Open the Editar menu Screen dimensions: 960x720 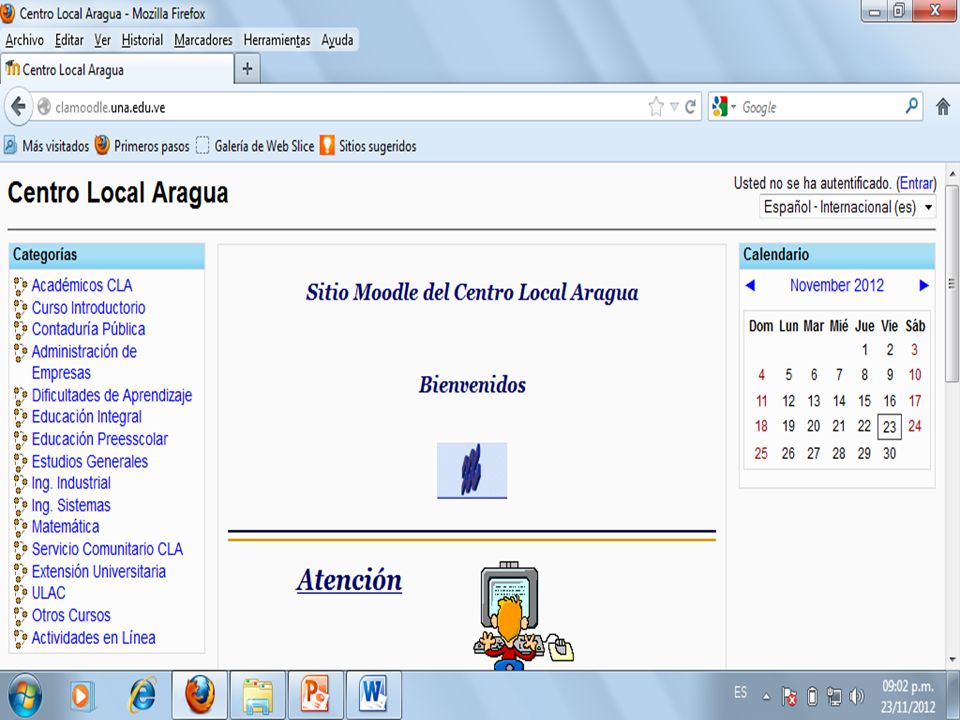tap(69, 40)
